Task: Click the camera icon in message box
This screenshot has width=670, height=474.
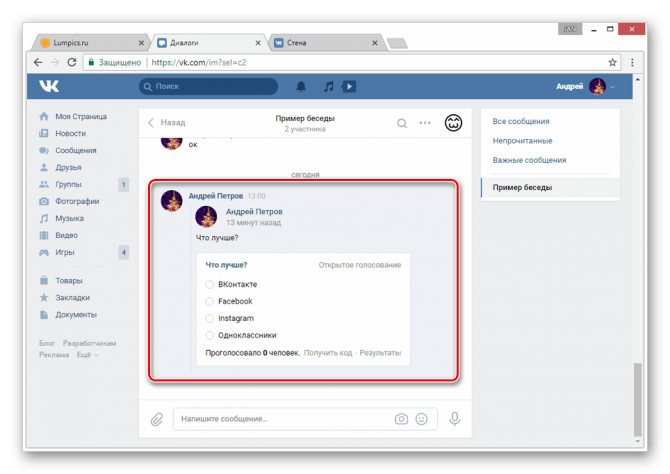Action: pos(401,419)
